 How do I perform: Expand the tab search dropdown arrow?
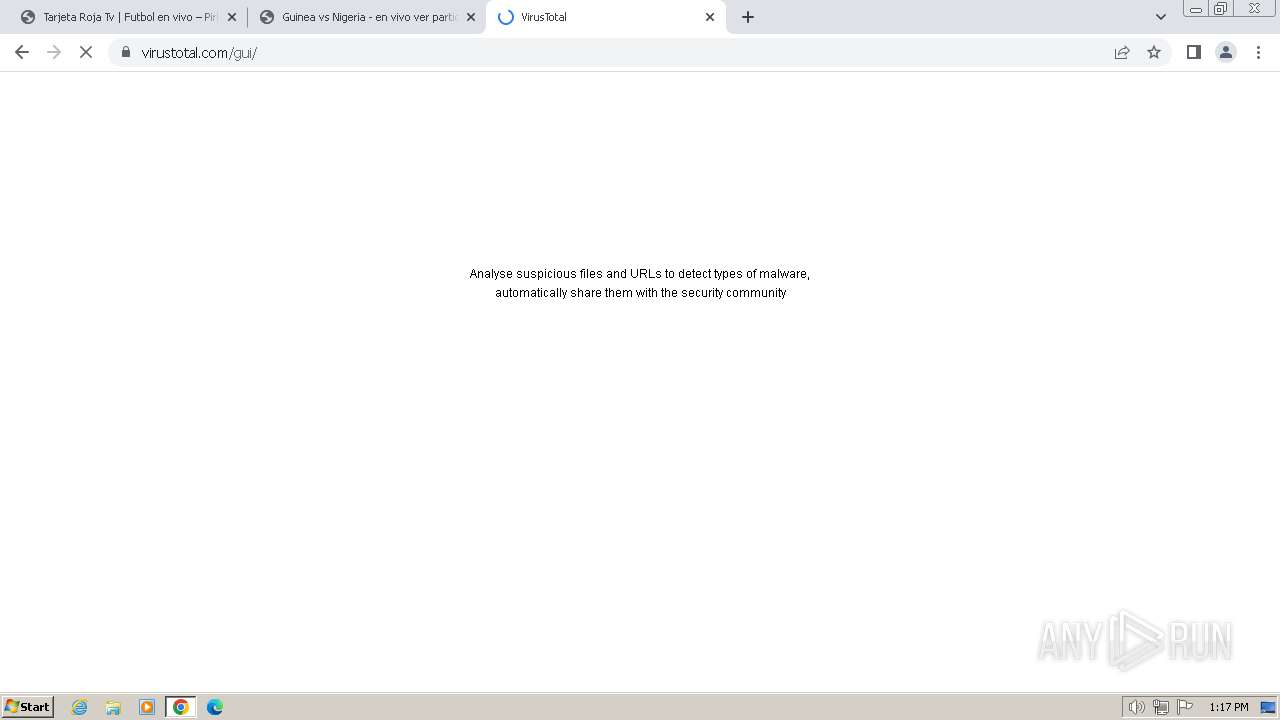coord(1161,17)
